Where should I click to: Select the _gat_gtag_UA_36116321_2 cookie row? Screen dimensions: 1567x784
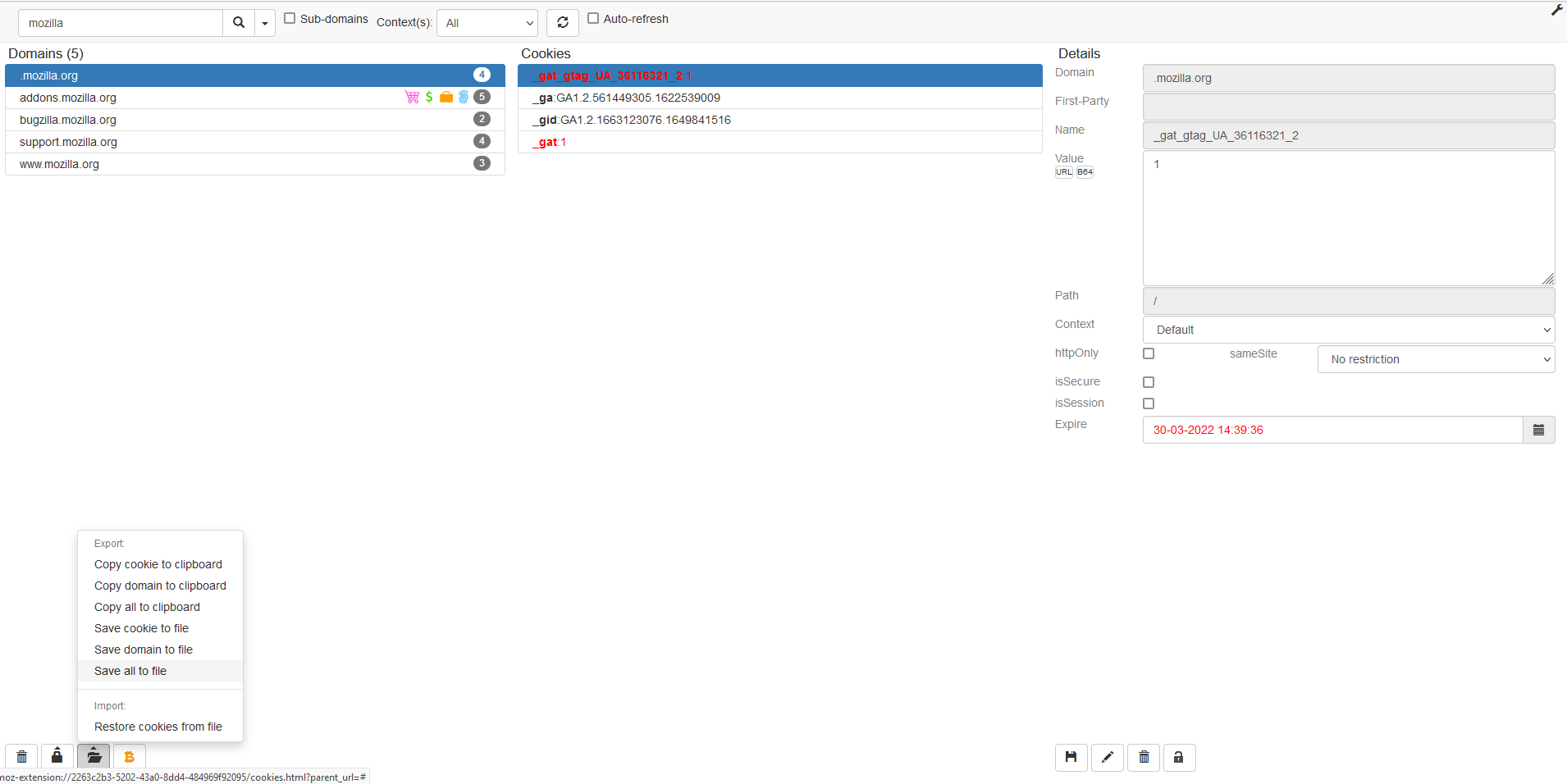(x=780, y=75)
